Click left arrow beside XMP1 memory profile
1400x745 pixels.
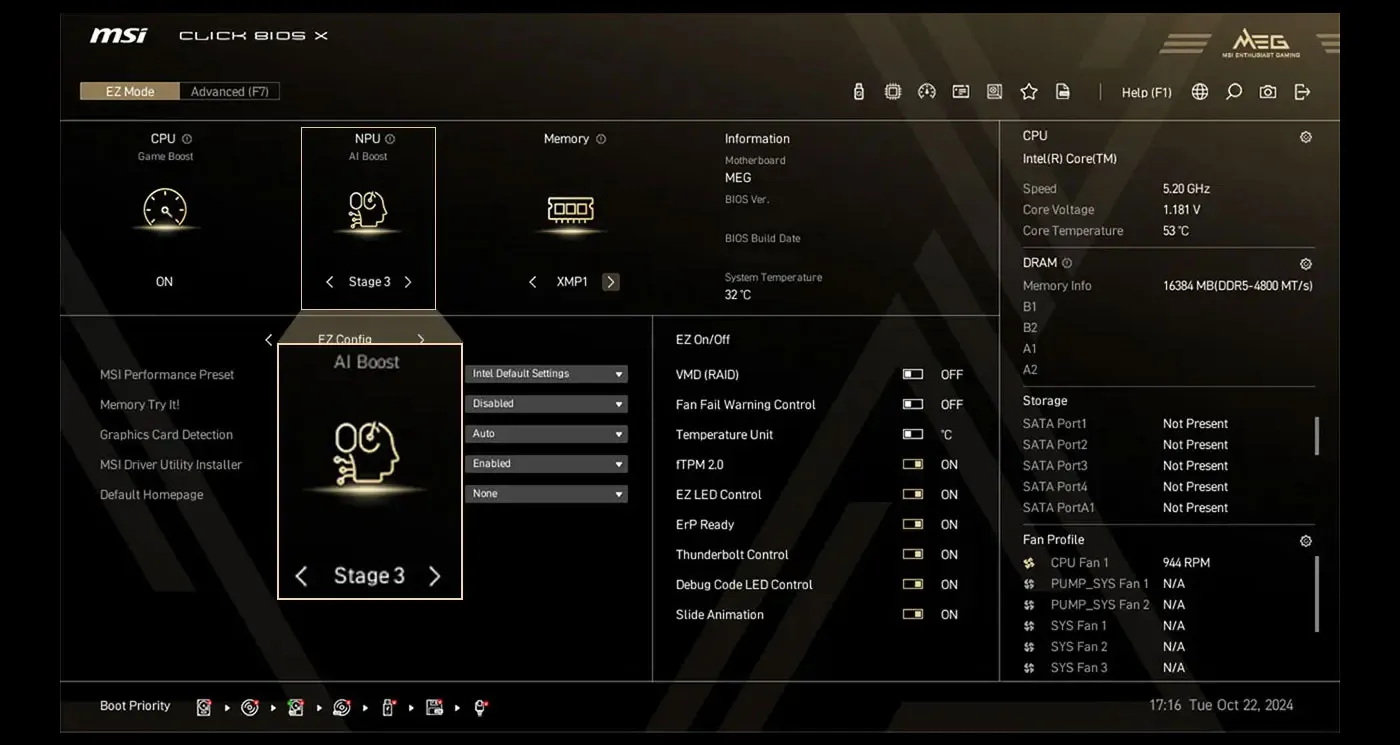(533, 282)
